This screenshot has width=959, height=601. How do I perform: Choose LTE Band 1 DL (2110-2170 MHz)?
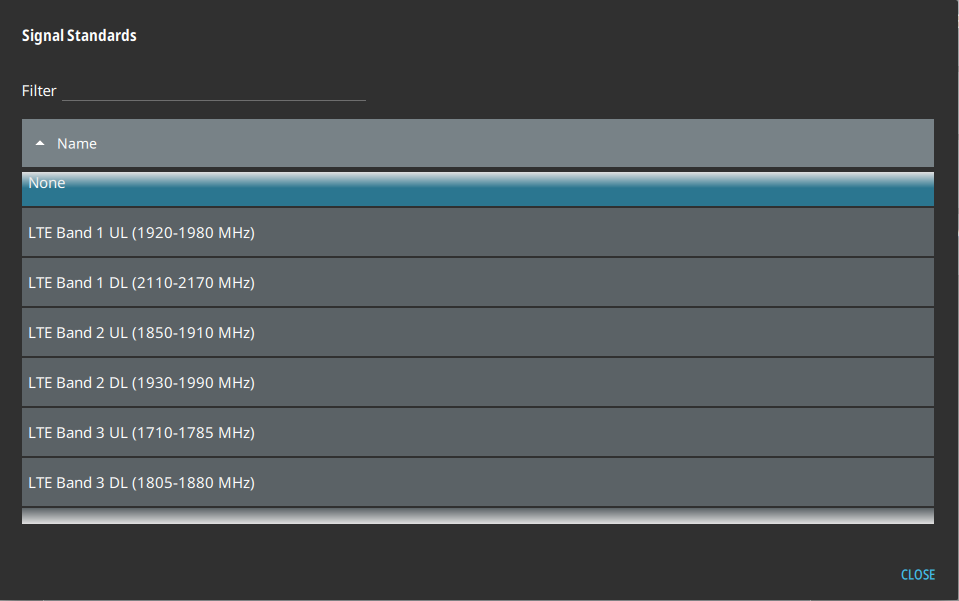coord(477,283)
